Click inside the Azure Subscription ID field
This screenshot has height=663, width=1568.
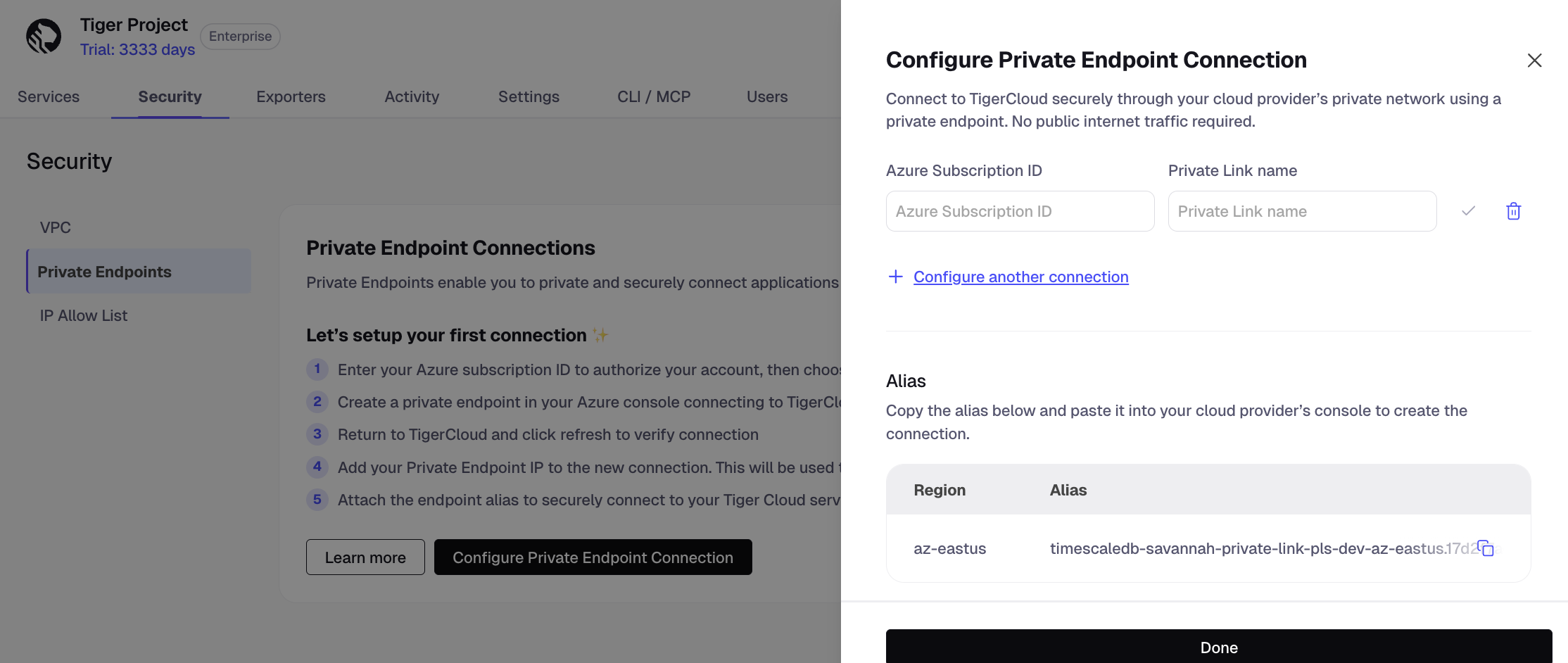pos(1020,211)
